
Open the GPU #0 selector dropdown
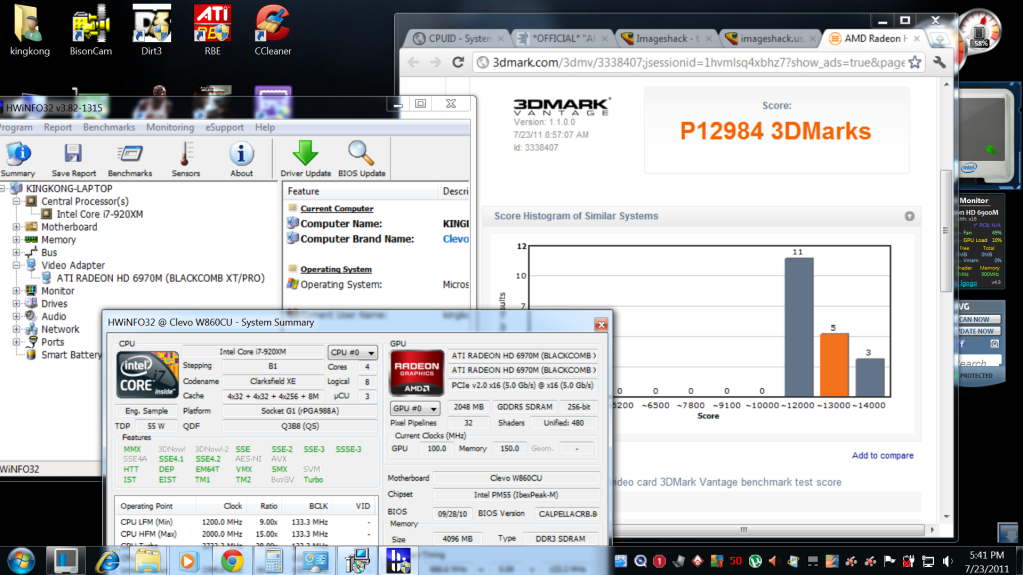coord(415,409)
